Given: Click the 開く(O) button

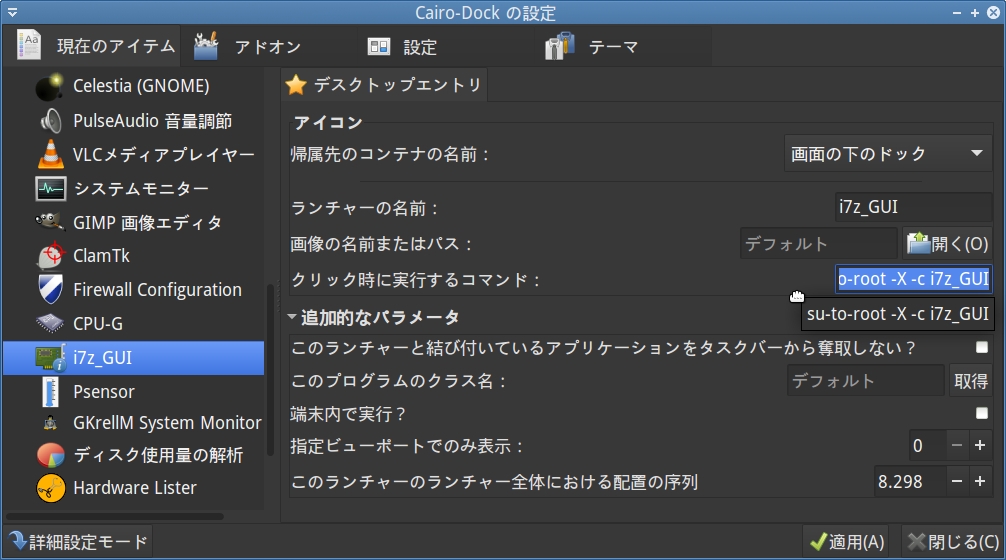Looking at the screenshot, I should tap(948, 244).
